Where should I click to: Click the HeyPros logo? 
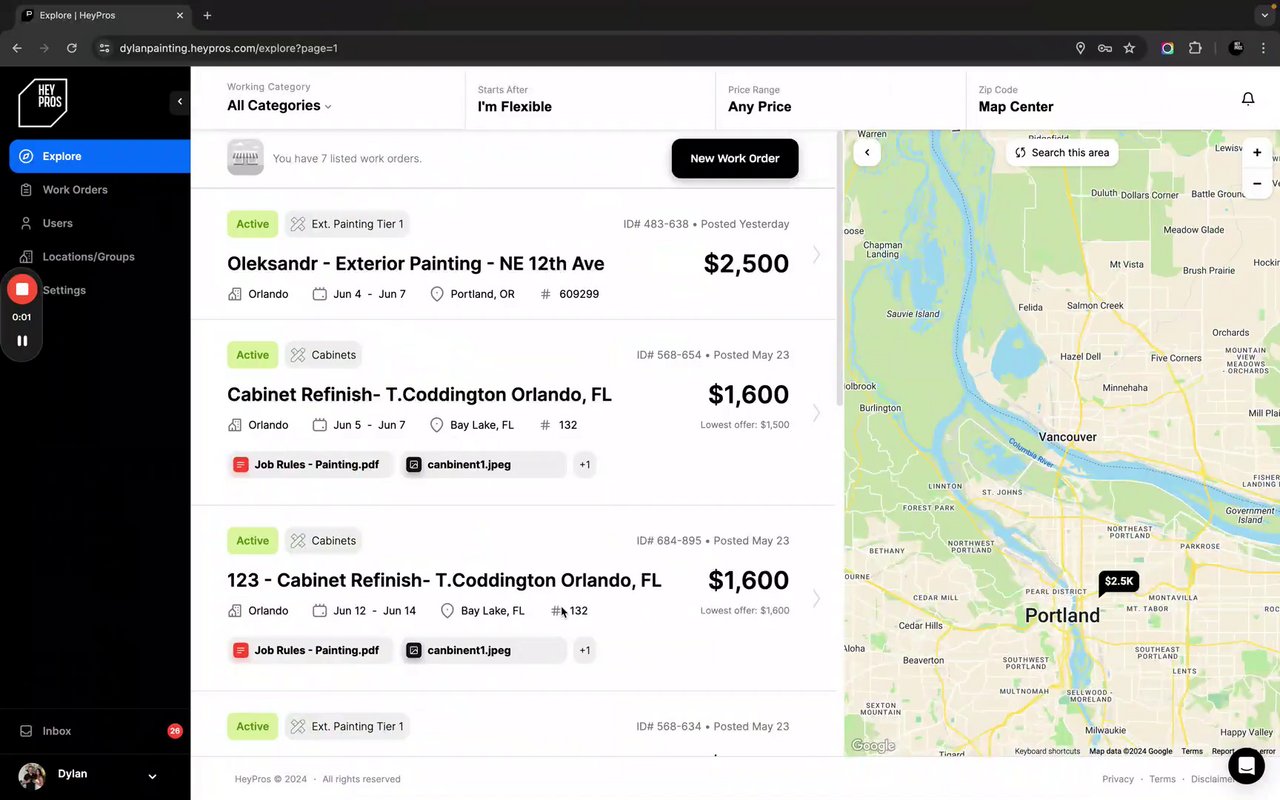pos(43,102)
